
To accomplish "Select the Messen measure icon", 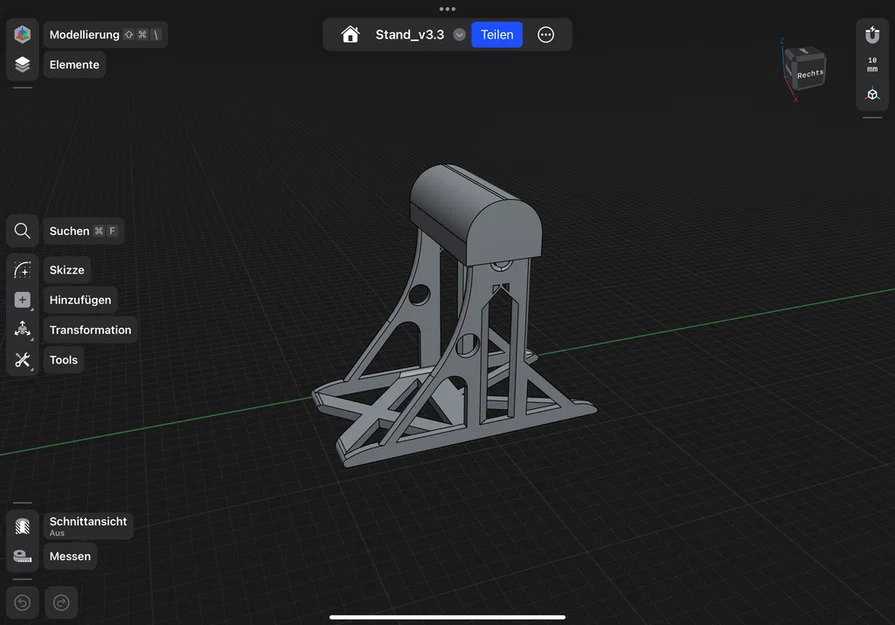I will (x=22, y=556).
